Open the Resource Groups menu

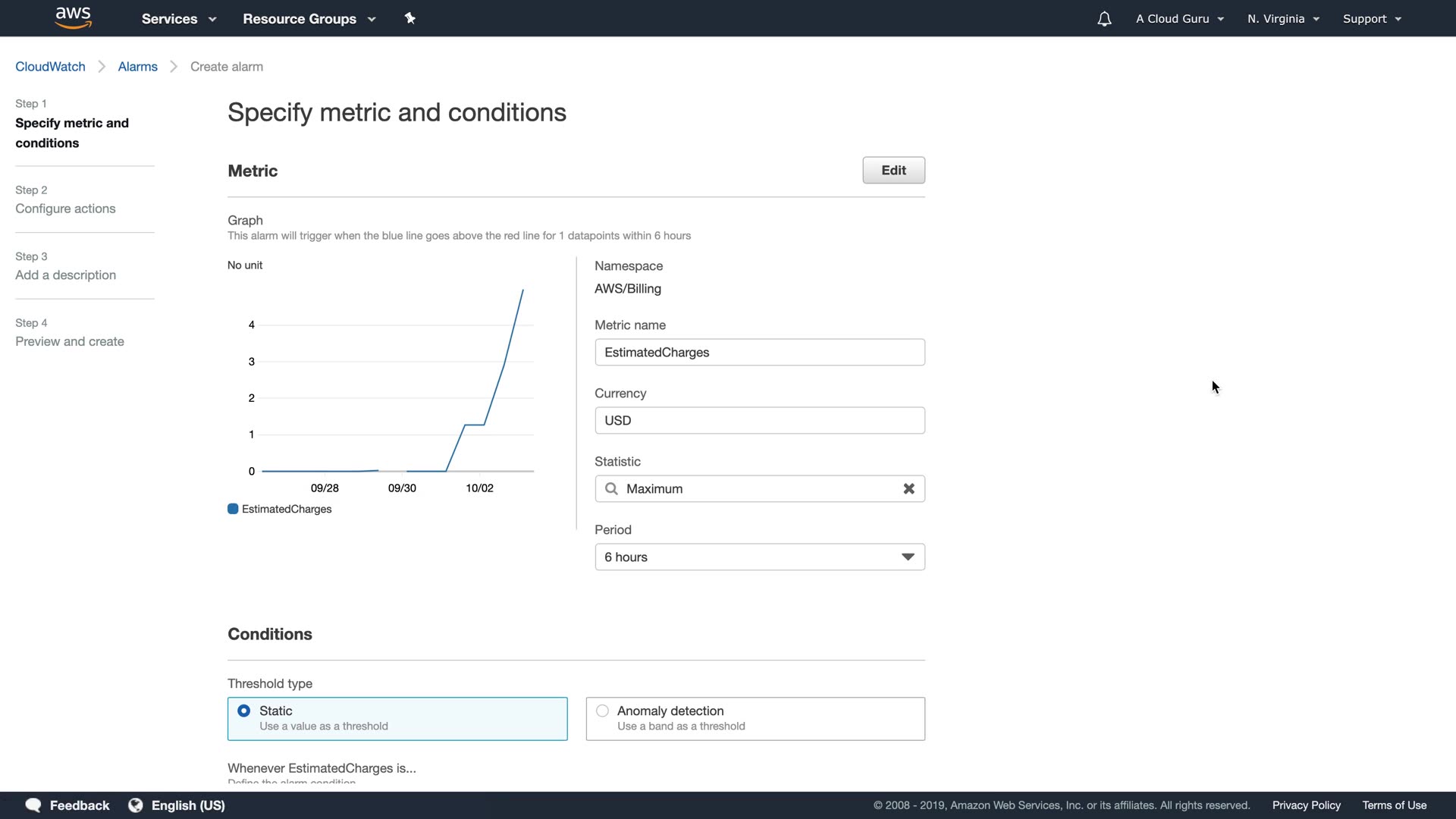309,19
